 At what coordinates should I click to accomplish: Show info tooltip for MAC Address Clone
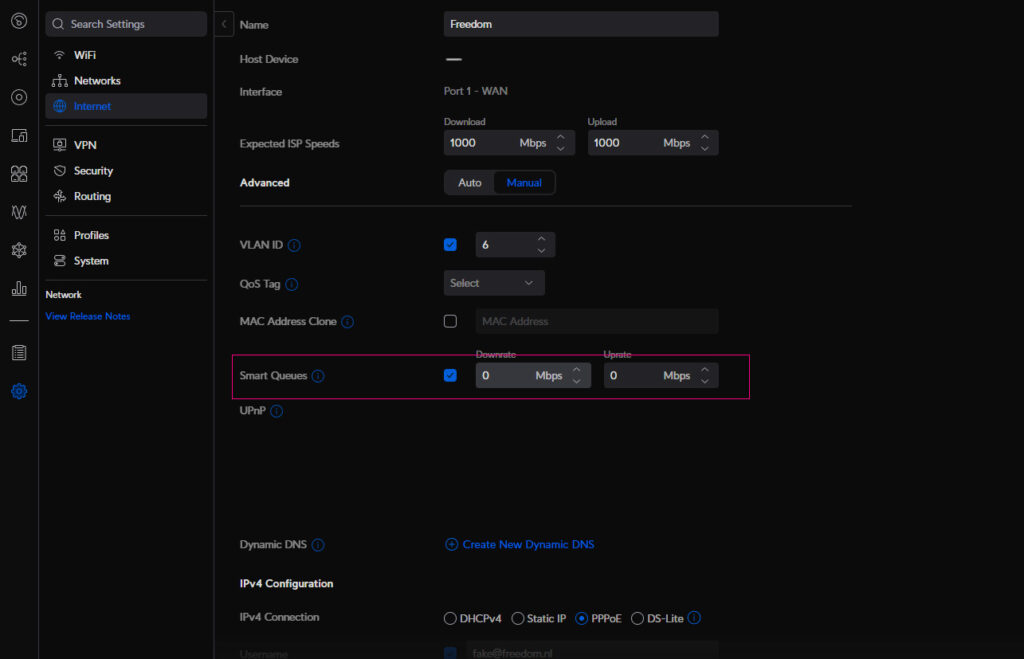[x=347, y=322]
